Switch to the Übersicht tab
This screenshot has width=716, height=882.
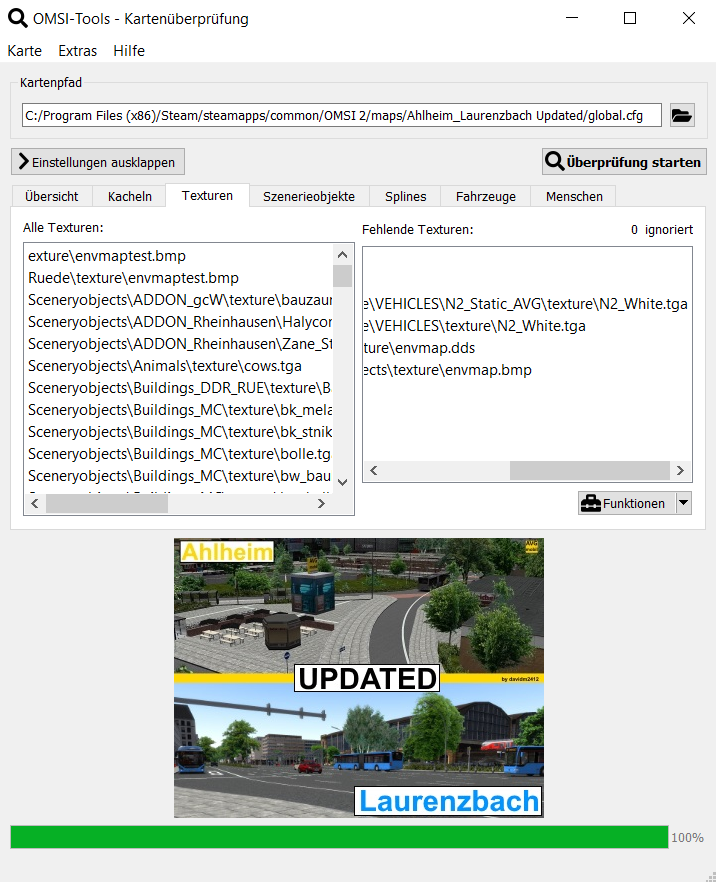tap(52, 196)
